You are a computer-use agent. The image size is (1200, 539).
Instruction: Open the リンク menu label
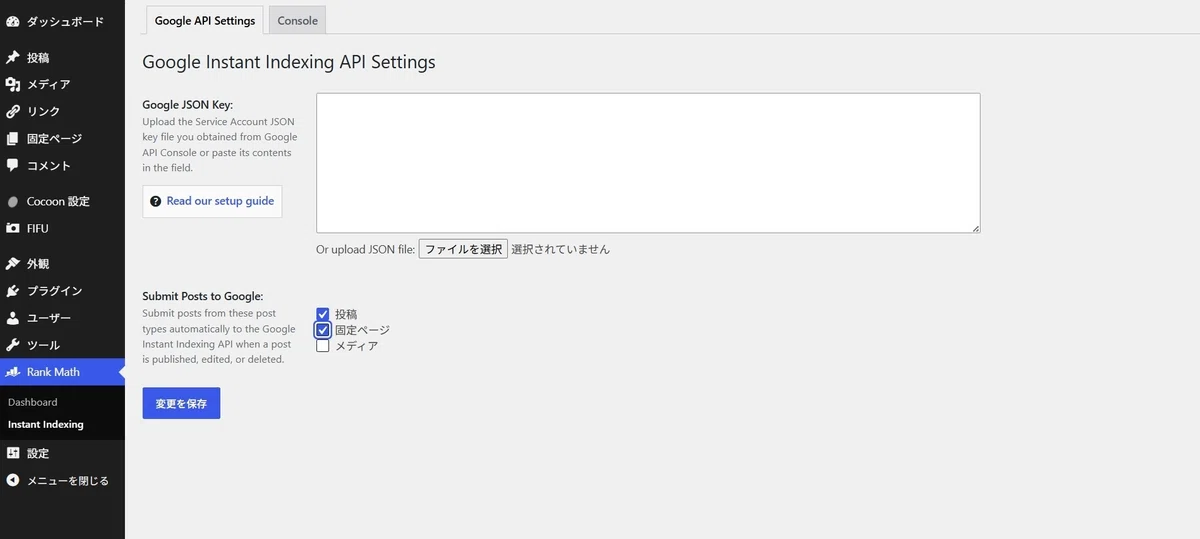(x=43, y=112)
